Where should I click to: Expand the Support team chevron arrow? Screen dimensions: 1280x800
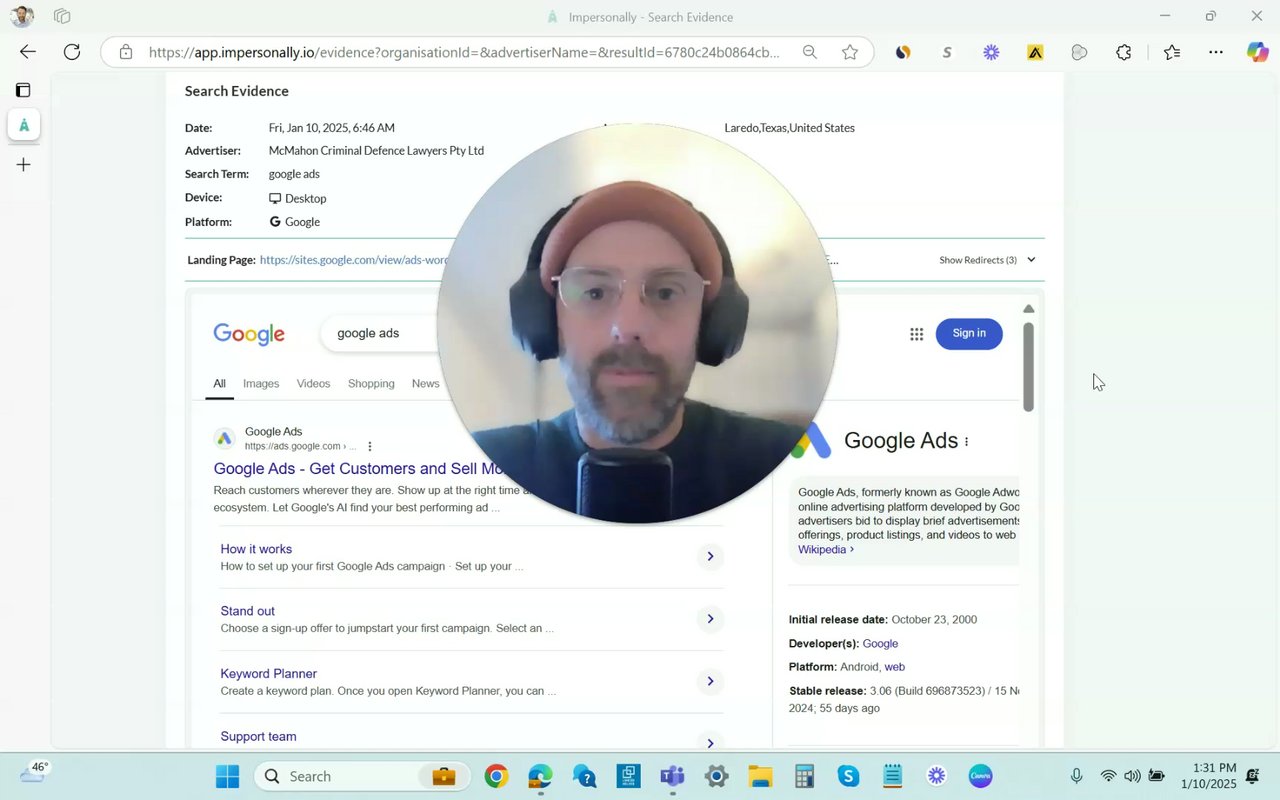pos(710,743)
